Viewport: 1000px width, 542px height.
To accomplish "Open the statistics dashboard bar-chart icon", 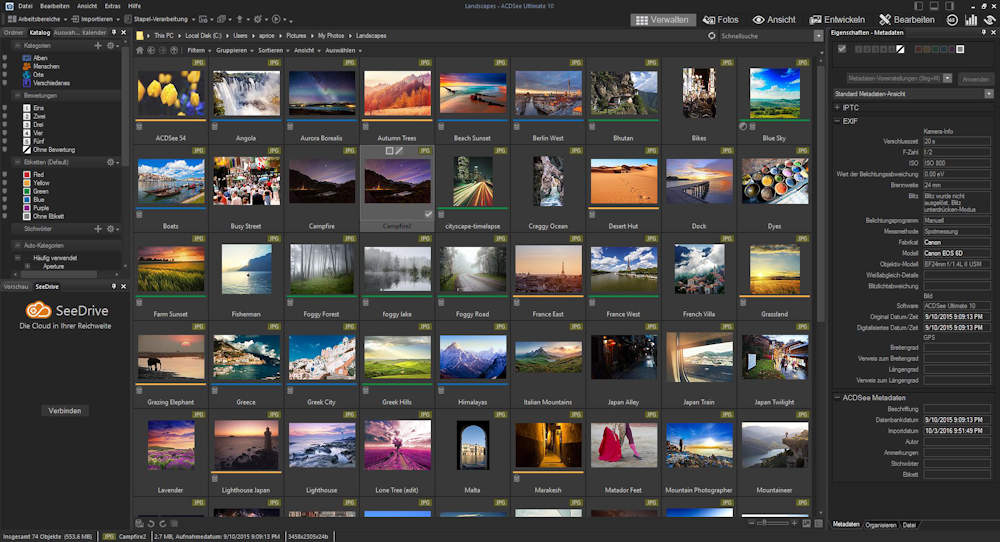I will [970, 19].
